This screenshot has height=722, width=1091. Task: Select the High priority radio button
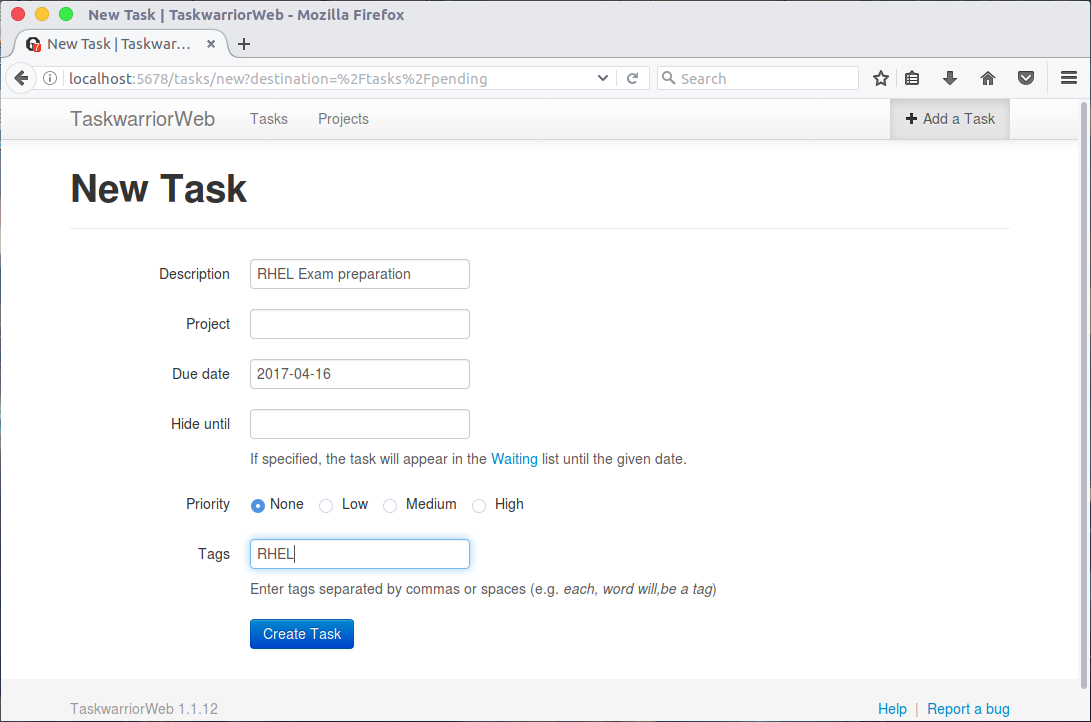point(479,506)
